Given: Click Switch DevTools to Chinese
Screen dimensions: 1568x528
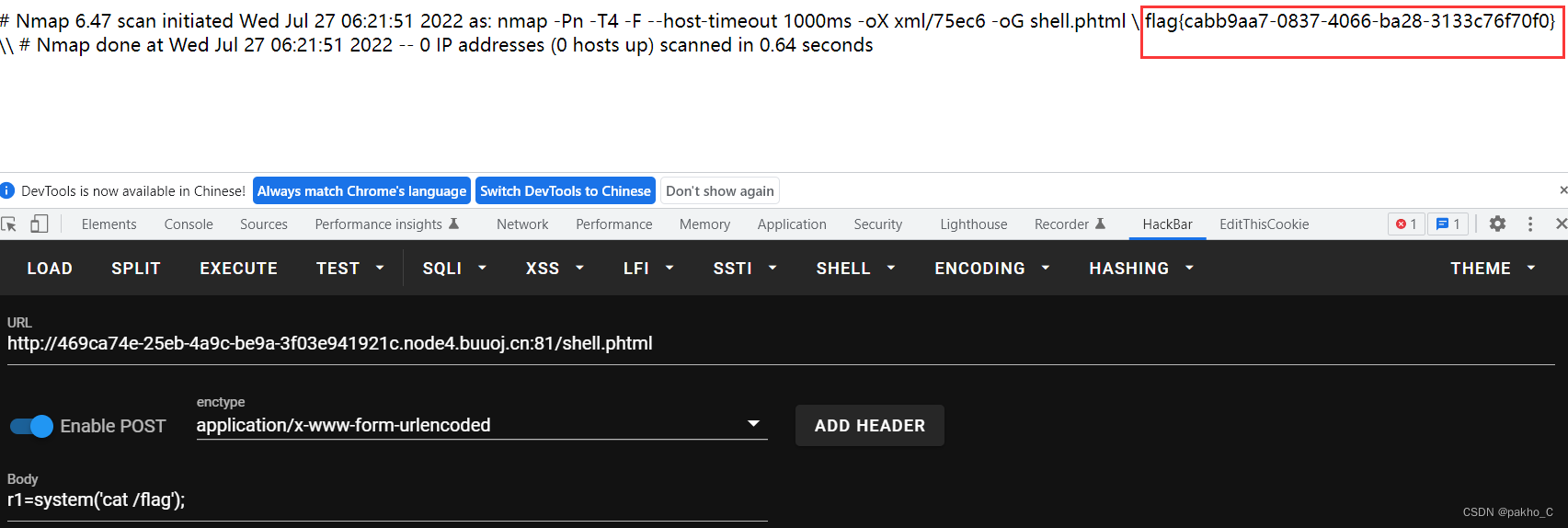Looking at the screenshot, I should (566, 190).
